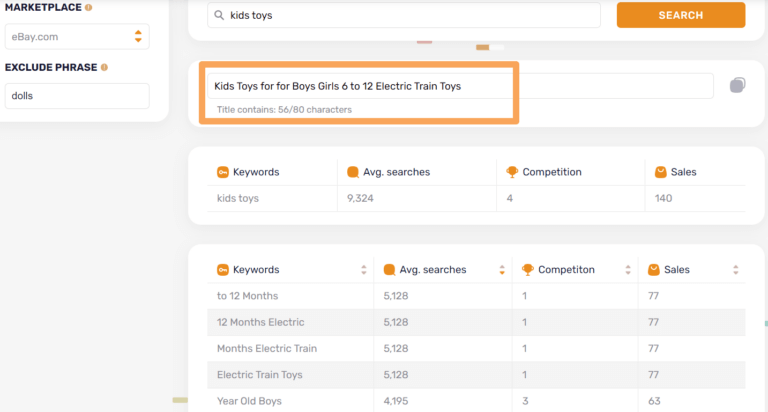This screenshot has height=412, width=768.
Task: Click the 9,324 avg. searches value
Action: 360,198
